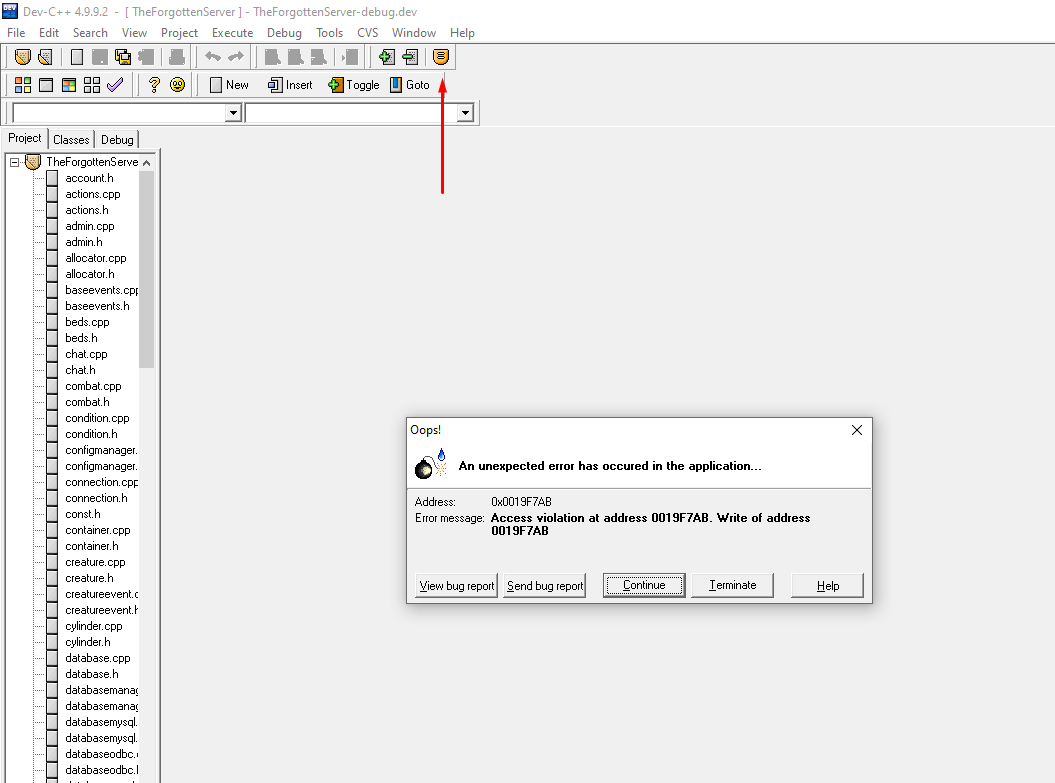Image resolution: width=1055 pixels, height=783 pixels.
Task: Select container.cpp in the project tree
Action: click(x=98, y=530)
